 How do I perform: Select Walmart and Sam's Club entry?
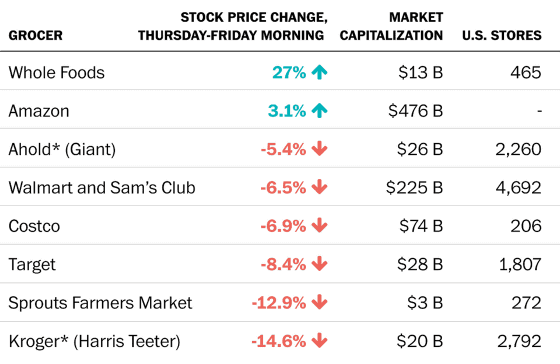[x=102, y=188]
